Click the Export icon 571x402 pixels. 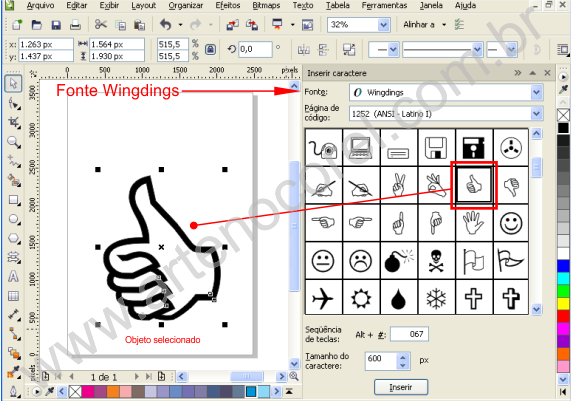tap(252, 25)
